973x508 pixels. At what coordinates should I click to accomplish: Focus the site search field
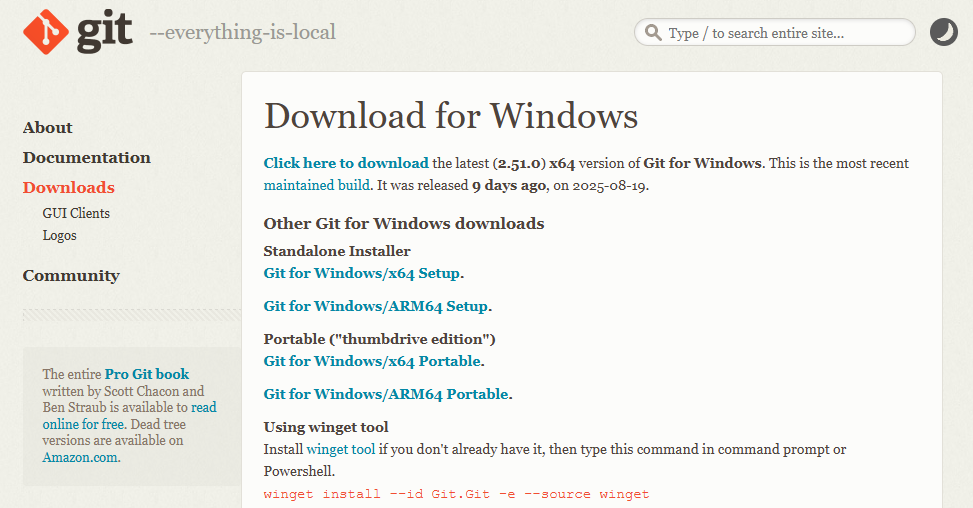pyautogui.click(x=774, y=32)
